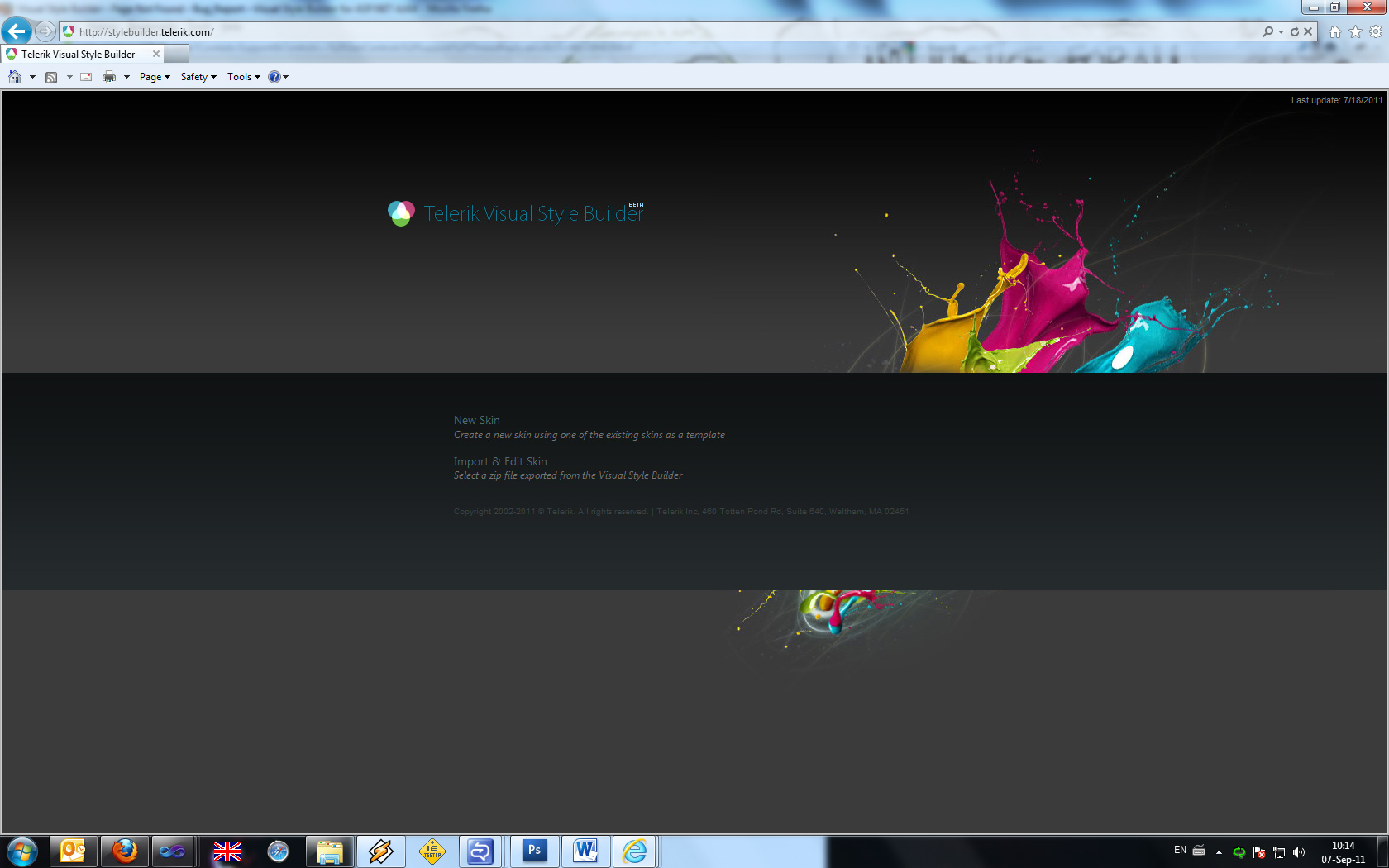The image size is (1389, 868).
Task: Expand the Home button dropdown arrow
Action: point(32,77)
